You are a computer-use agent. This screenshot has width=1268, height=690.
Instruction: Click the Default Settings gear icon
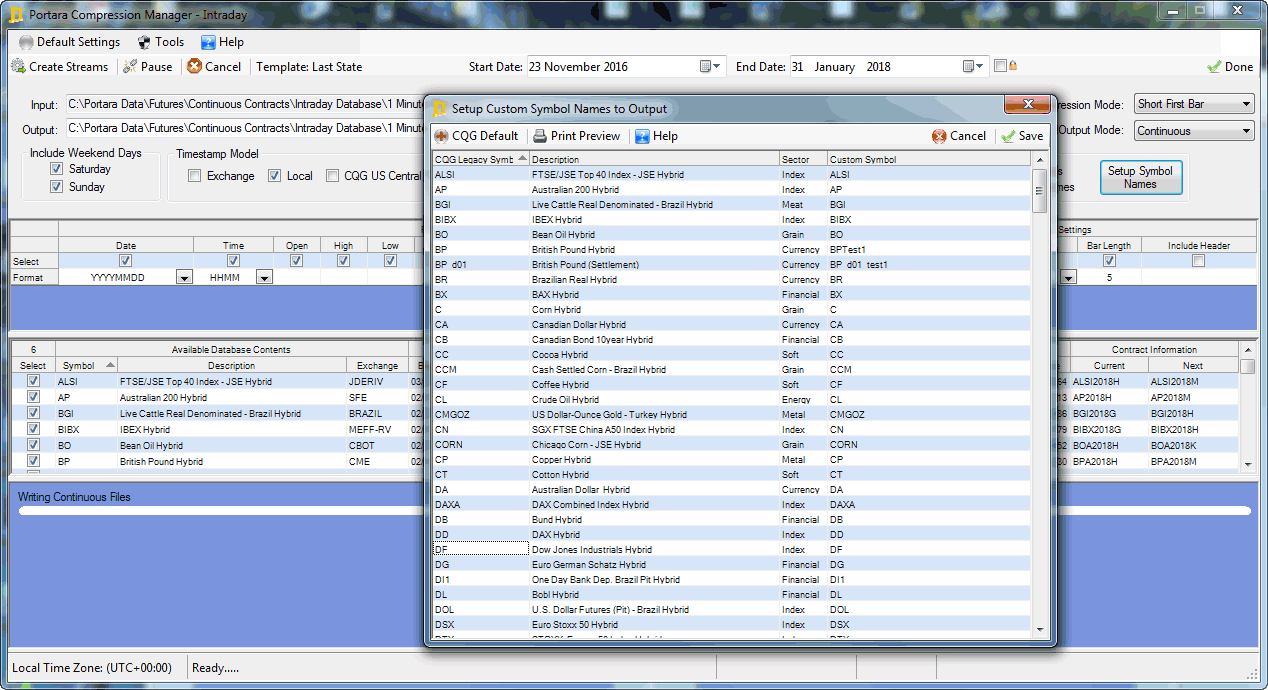pyautogui.click(x=26, y=42)
